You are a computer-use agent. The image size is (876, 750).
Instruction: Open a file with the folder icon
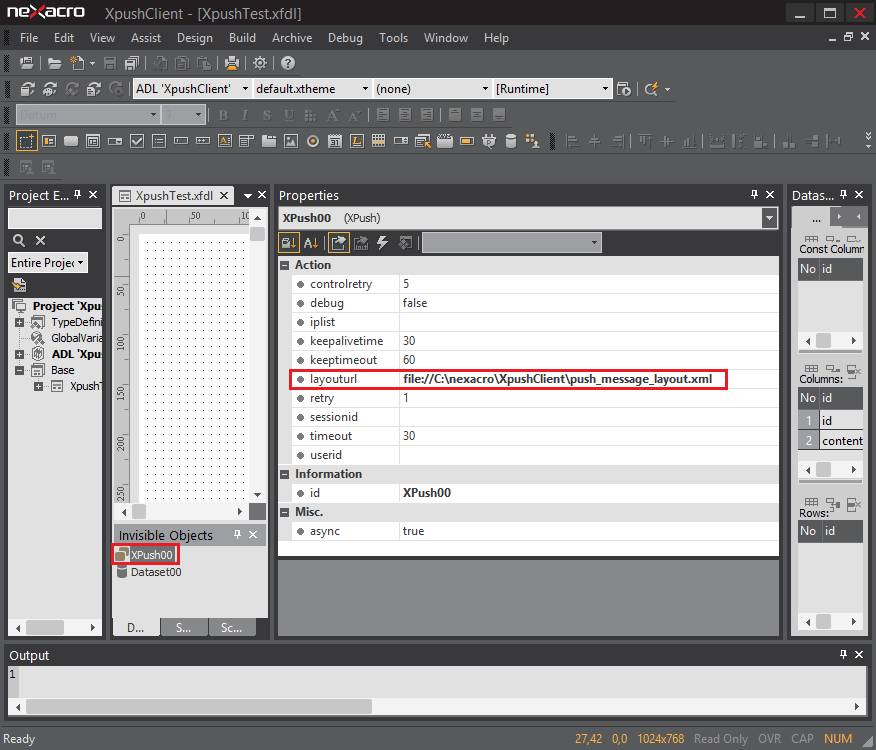[54, 63]
